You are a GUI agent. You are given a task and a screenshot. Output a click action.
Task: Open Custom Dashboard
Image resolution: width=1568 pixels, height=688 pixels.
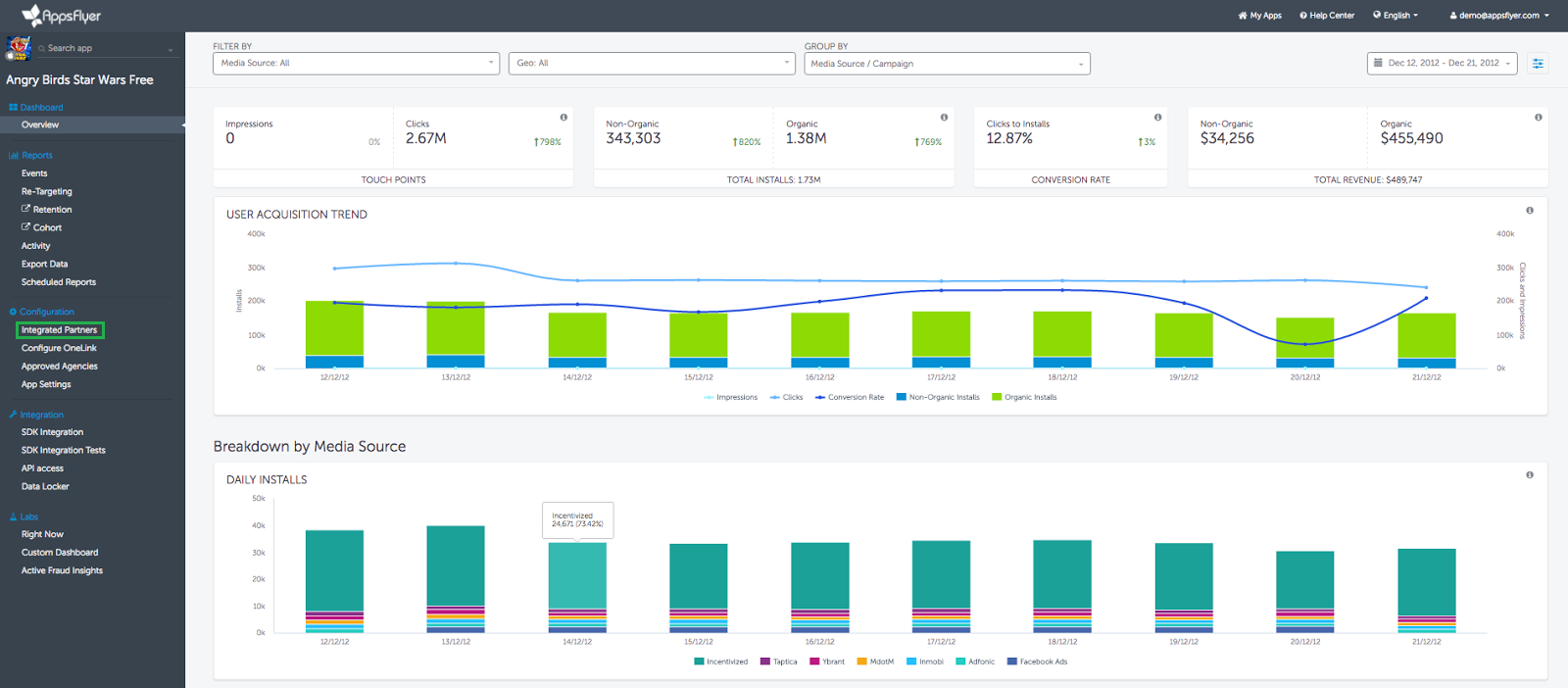click(x=60, y=553)
